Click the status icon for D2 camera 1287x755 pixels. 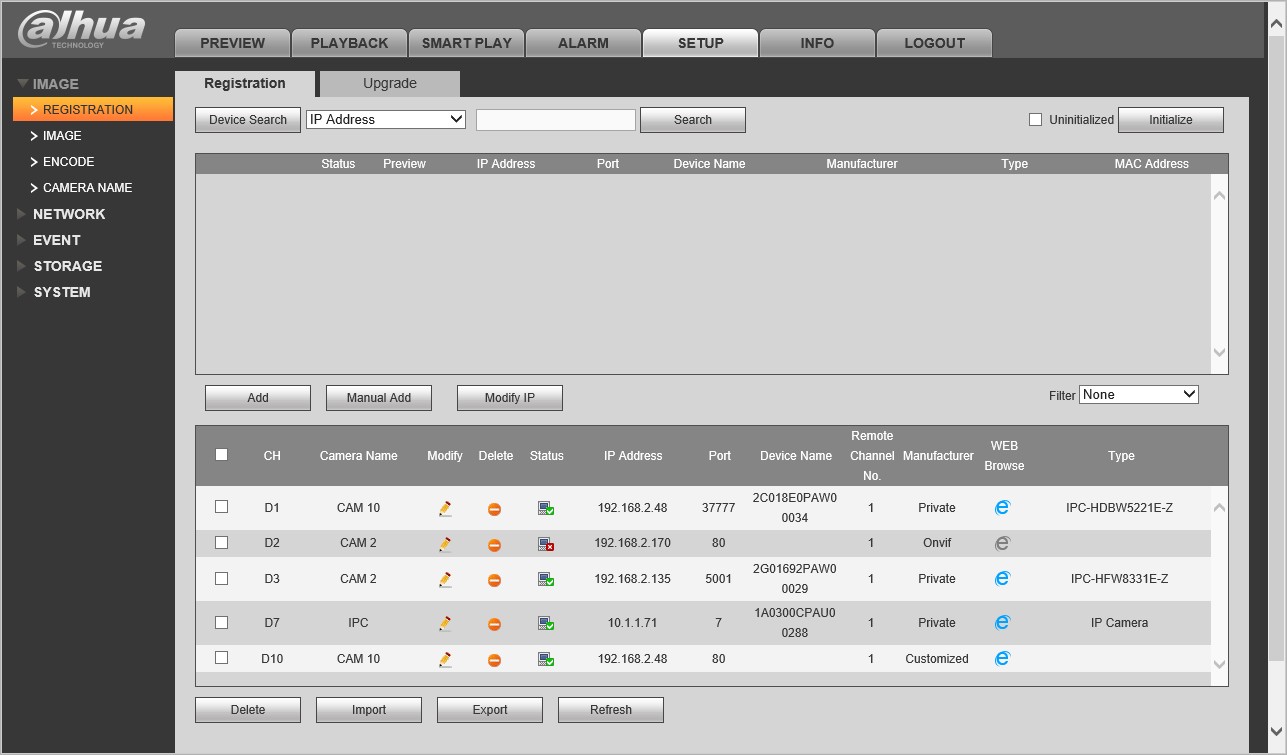click(x=546, y=545)
